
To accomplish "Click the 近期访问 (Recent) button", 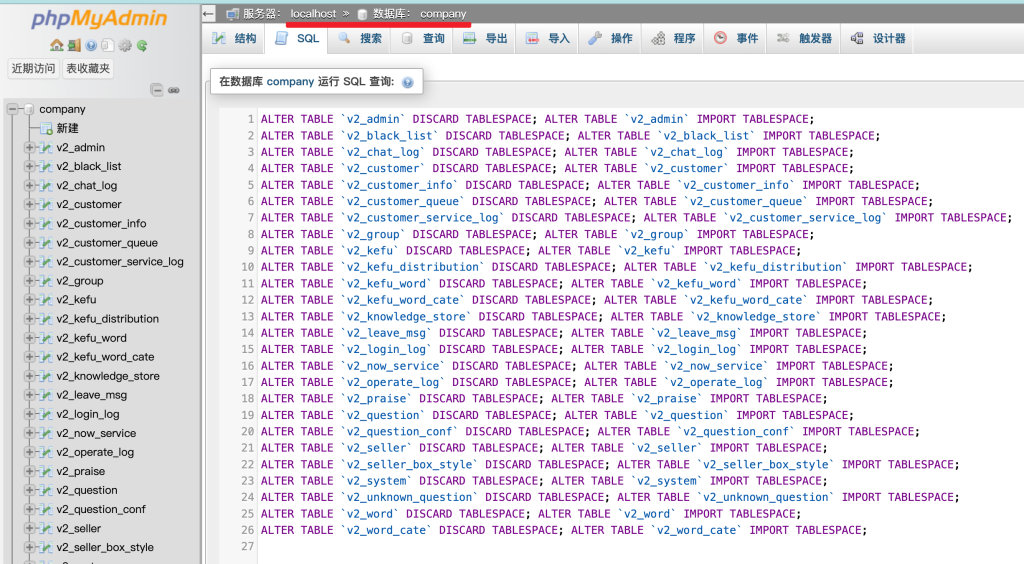I will click(33, 68).
